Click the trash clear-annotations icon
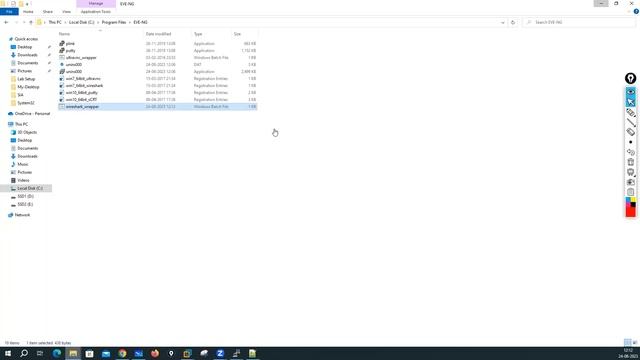 click(x=631, y=162)
